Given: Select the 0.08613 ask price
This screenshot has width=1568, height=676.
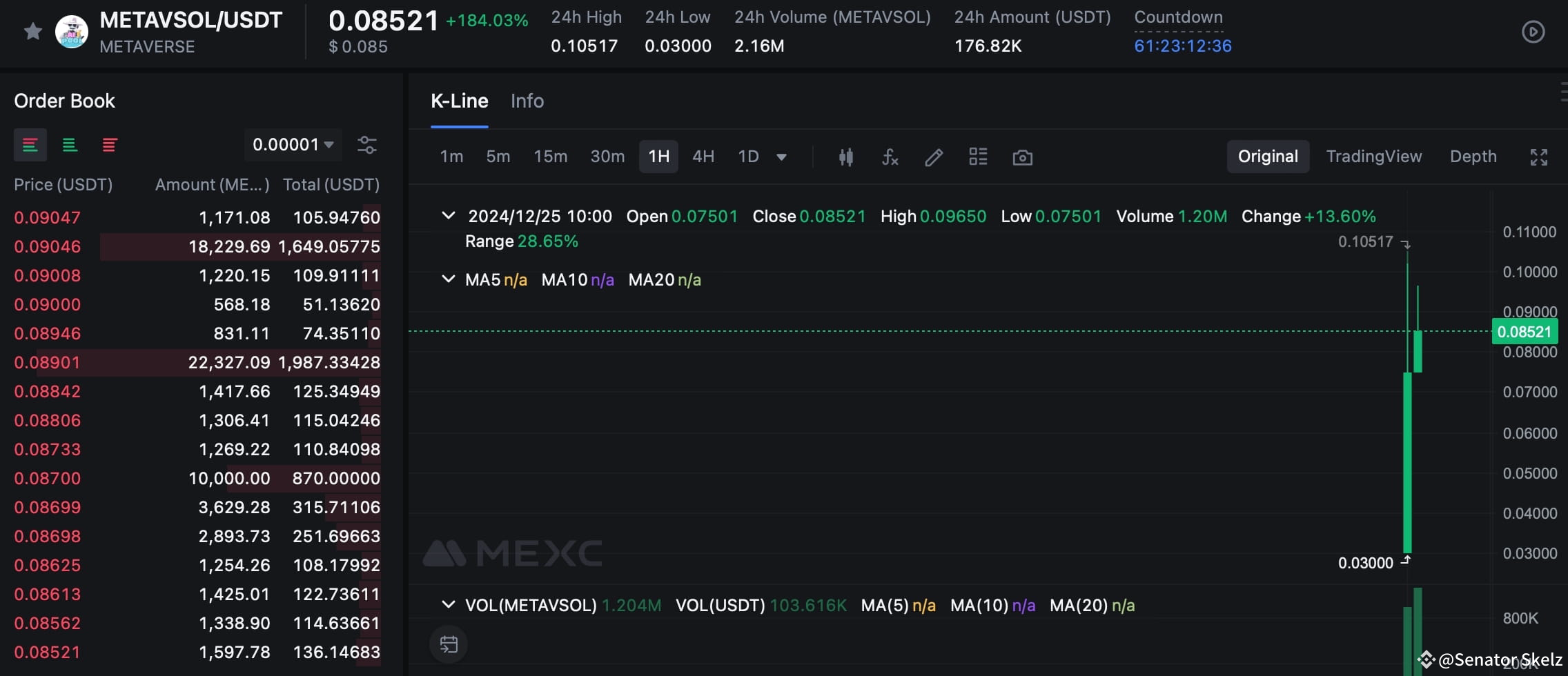Looking at the screenshot, I should tap(48, 594).
